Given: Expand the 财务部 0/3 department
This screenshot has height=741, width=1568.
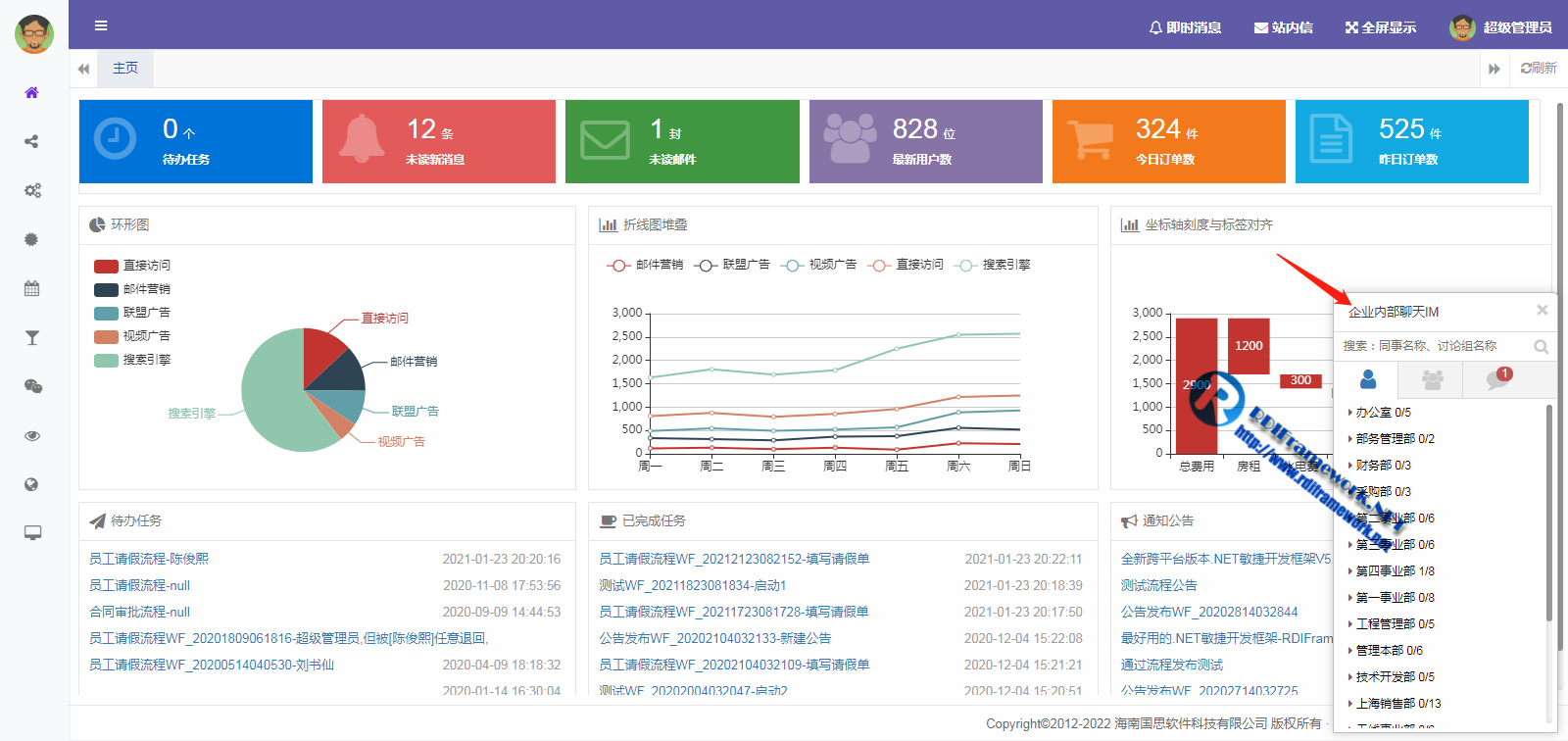Looking at the screenshot, I should coord(1380,466).
